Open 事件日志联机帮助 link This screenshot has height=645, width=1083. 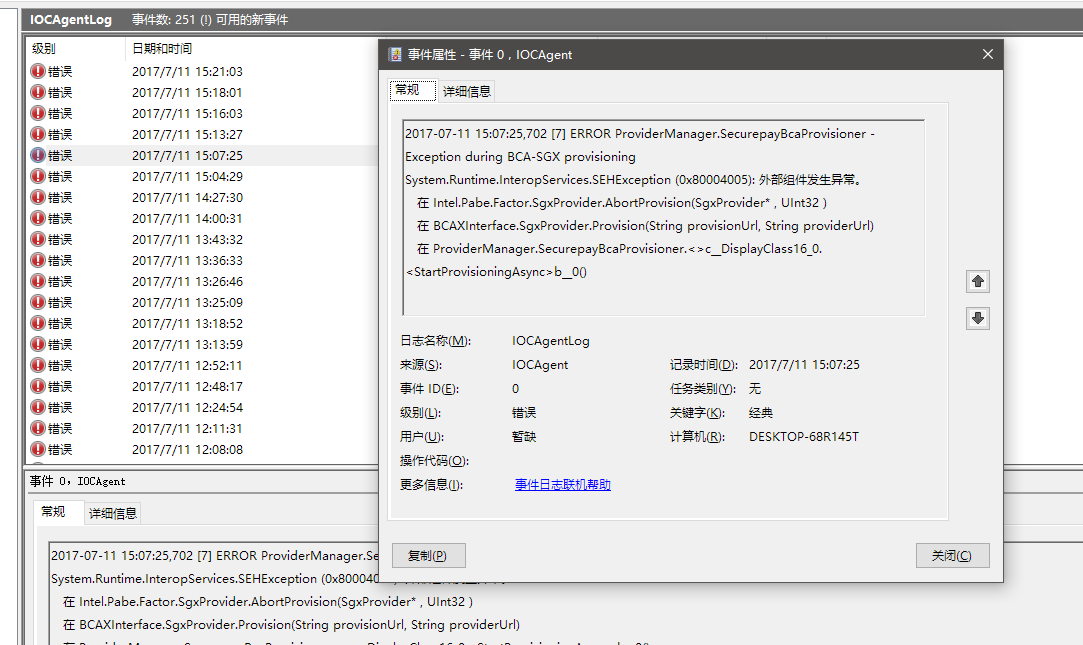[563, 485]
